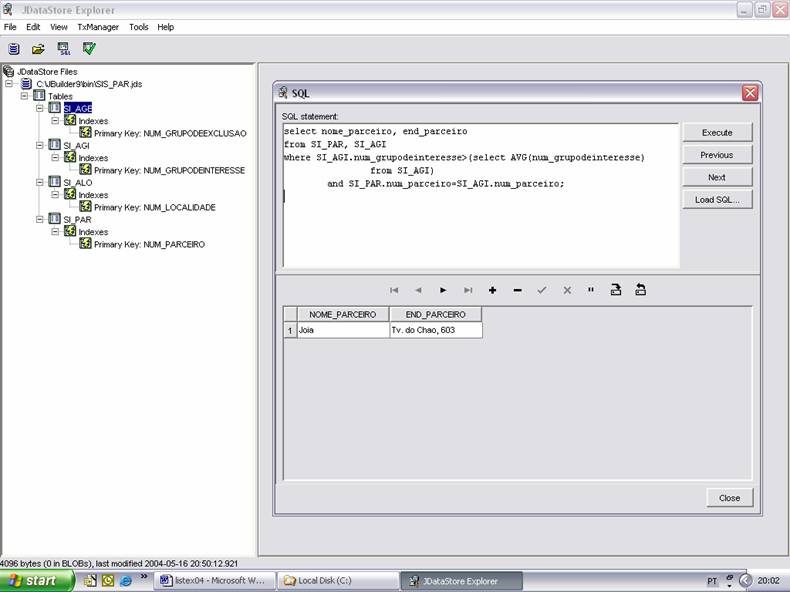This screenshot has width=790, height=592.
Task: Select Primary Key: NUM_GRUPODEINTERESSE
Action: pos(169,170)
